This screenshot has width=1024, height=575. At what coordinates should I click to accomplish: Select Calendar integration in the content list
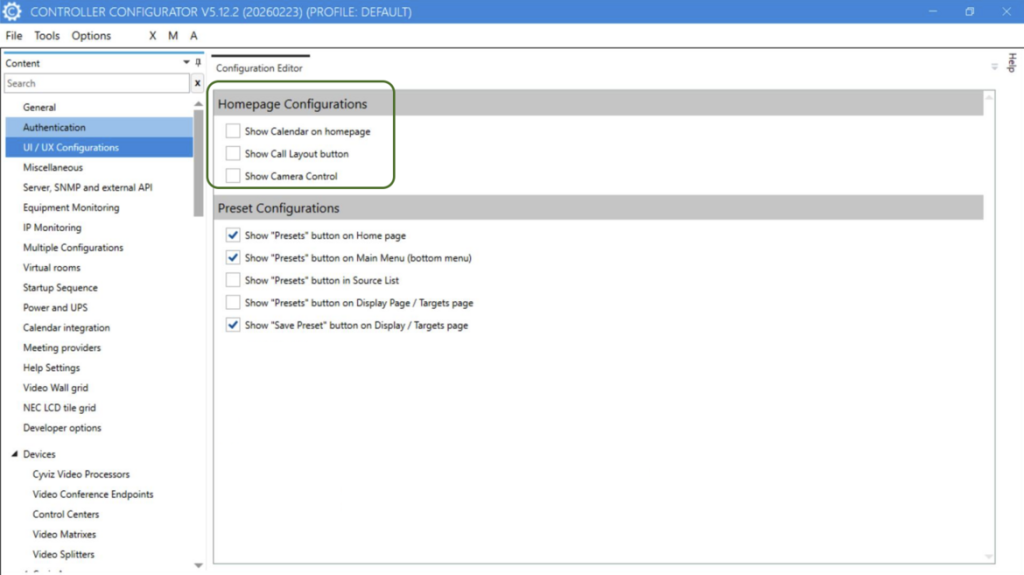click(66, 328)
